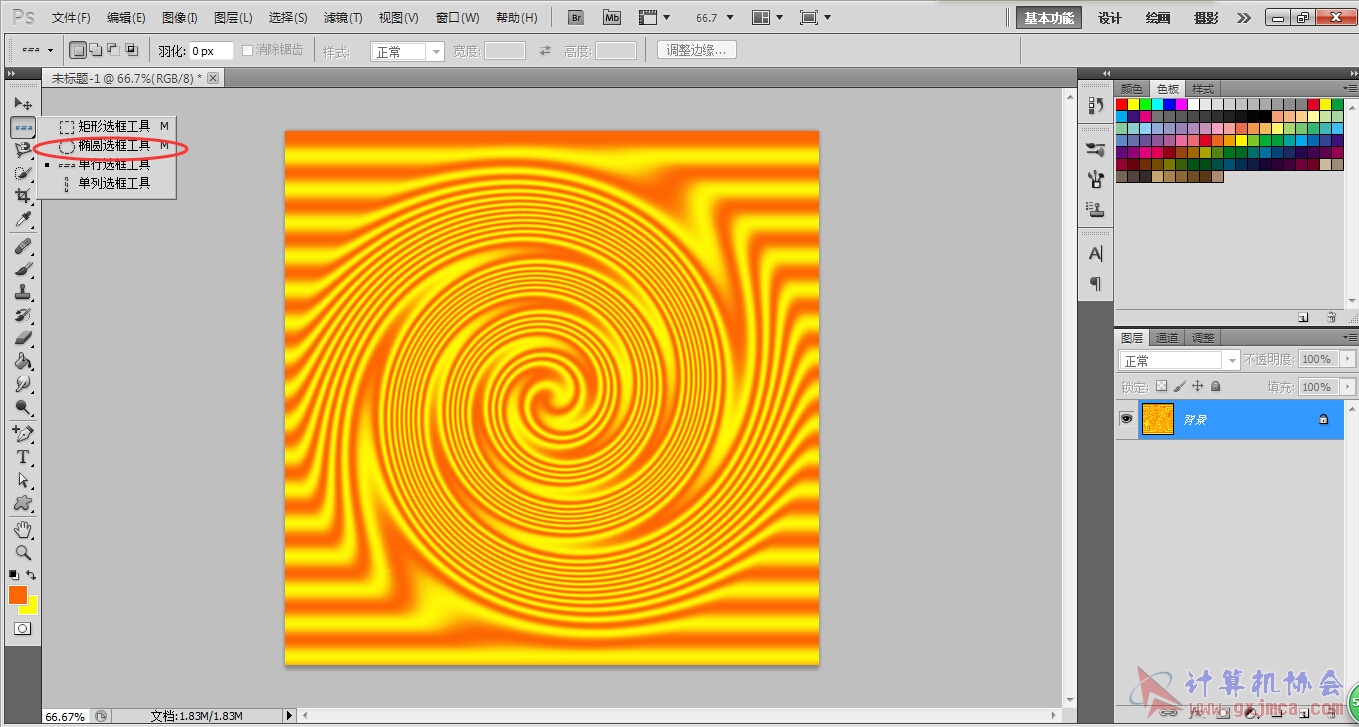Click the delete swatch trash icon

pos(1331,317)
